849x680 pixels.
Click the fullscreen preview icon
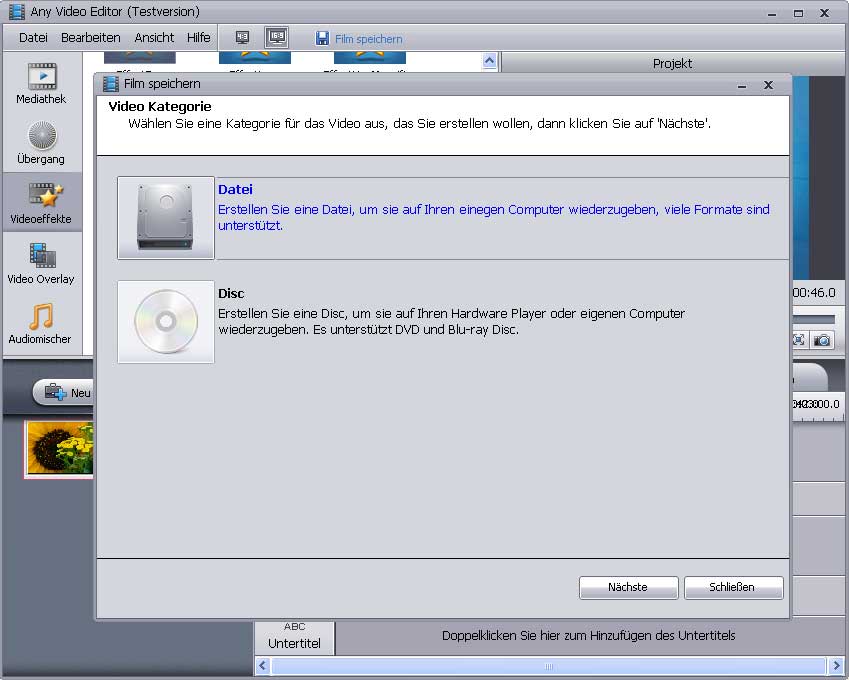pos(799,340)
